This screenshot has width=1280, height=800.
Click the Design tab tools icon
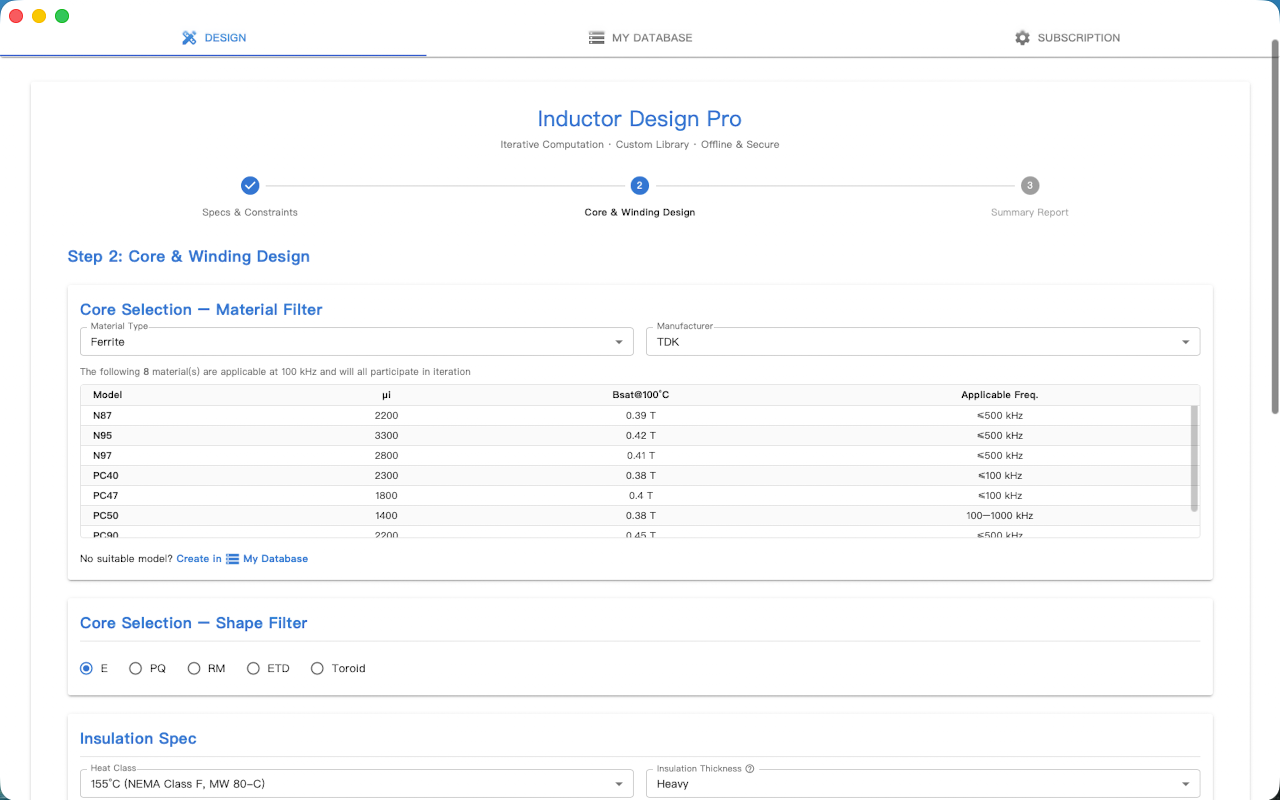189,38
